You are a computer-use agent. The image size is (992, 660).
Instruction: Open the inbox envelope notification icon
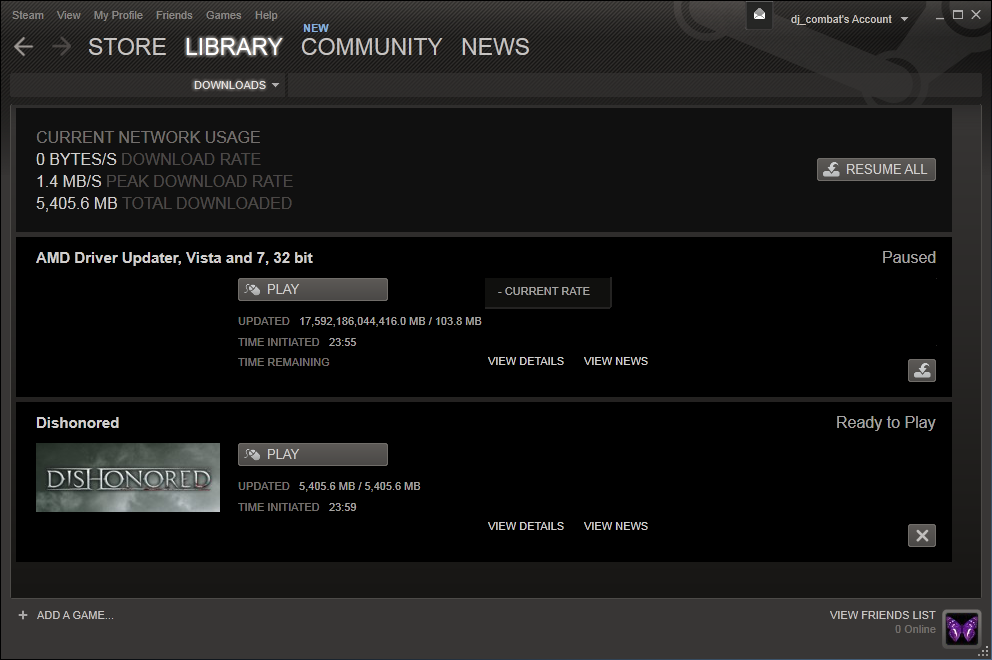click(760, 15)
